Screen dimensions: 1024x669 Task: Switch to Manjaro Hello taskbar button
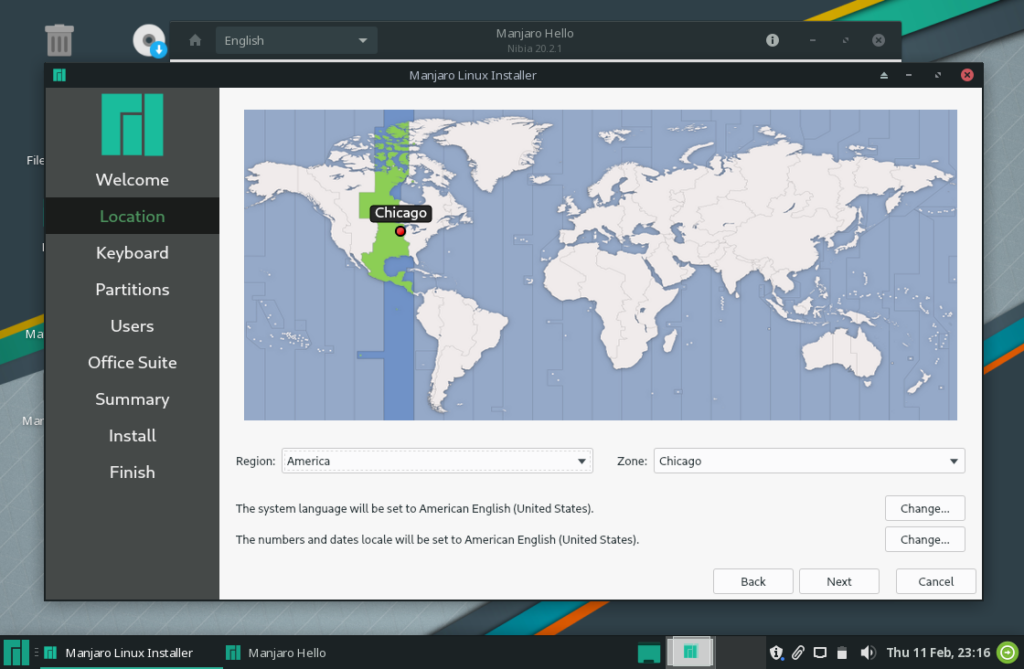[x=276, y=653]
